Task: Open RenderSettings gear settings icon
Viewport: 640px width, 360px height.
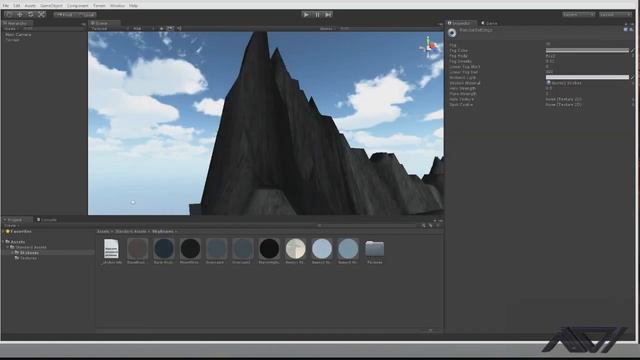Action: point(631,29)
